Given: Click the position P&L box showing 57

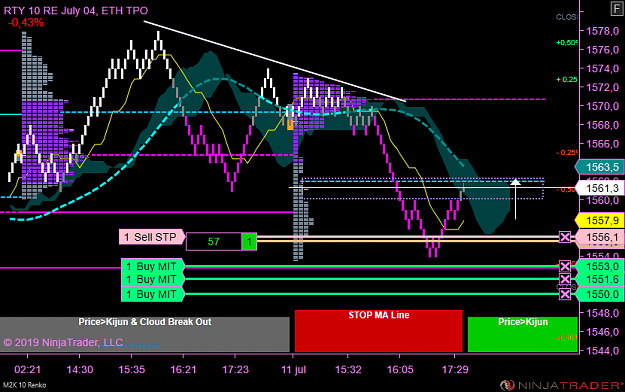Looking at the screenshot, I should point(214,242).
